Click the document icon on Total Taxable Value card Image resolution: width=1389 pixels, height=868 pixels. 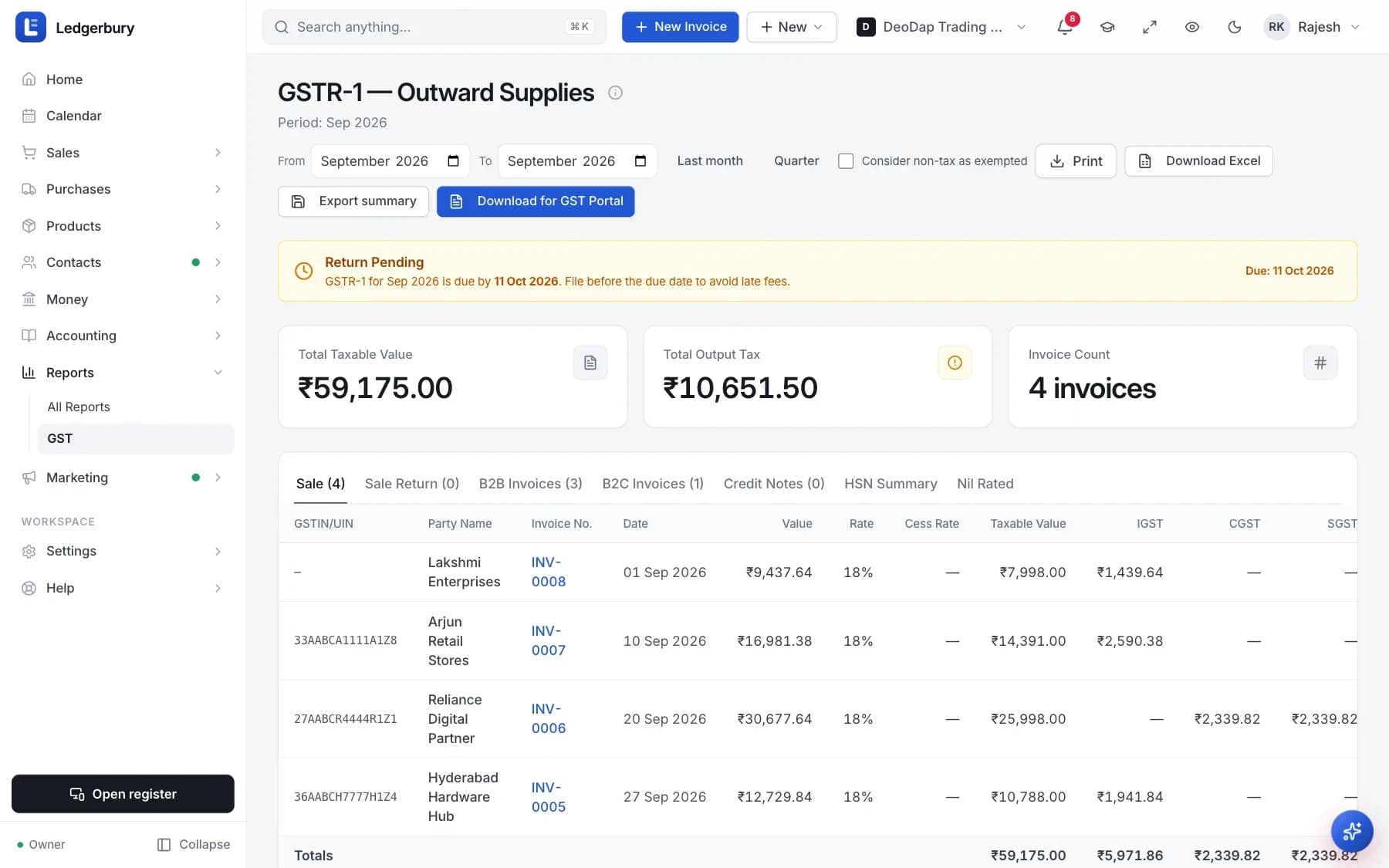590,363
